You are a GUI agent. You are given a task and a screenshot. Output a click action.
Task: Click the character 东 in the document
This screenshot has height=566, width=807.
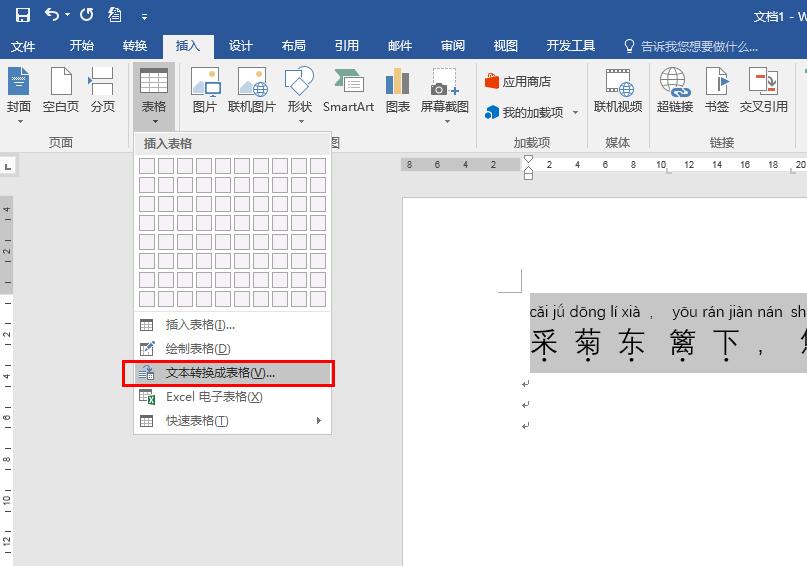(631, 342)
